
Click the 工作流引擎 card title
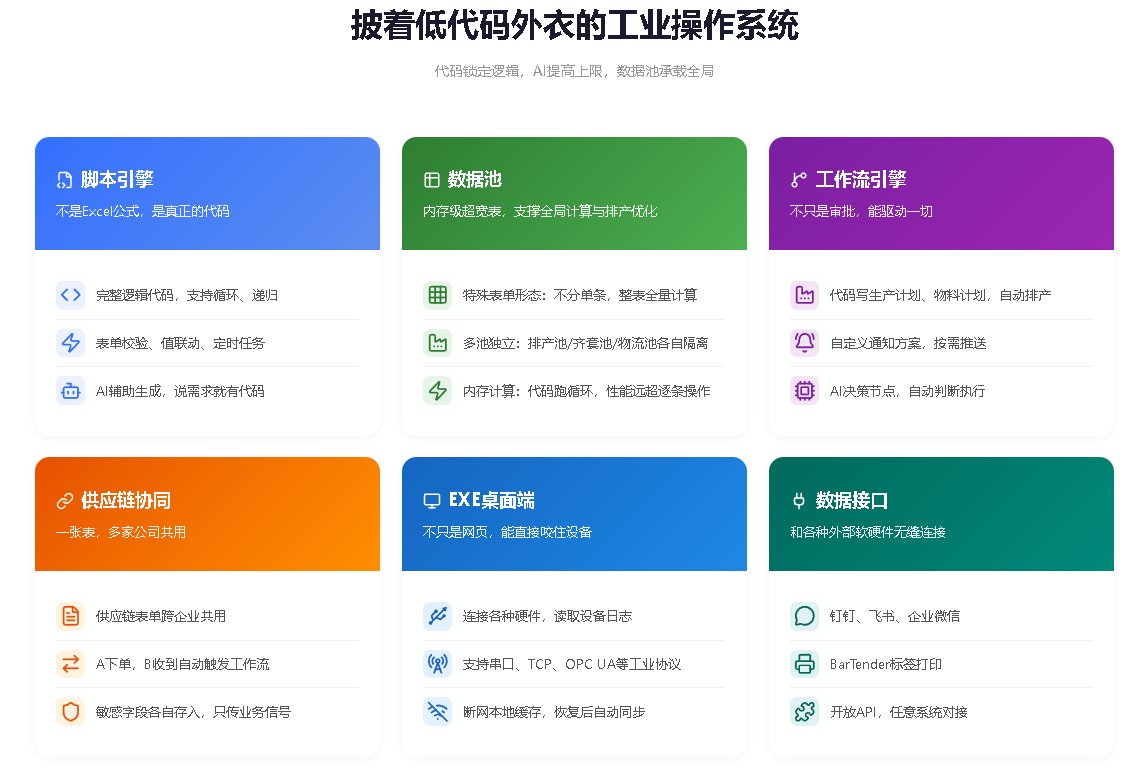click(x=861, y=180)
